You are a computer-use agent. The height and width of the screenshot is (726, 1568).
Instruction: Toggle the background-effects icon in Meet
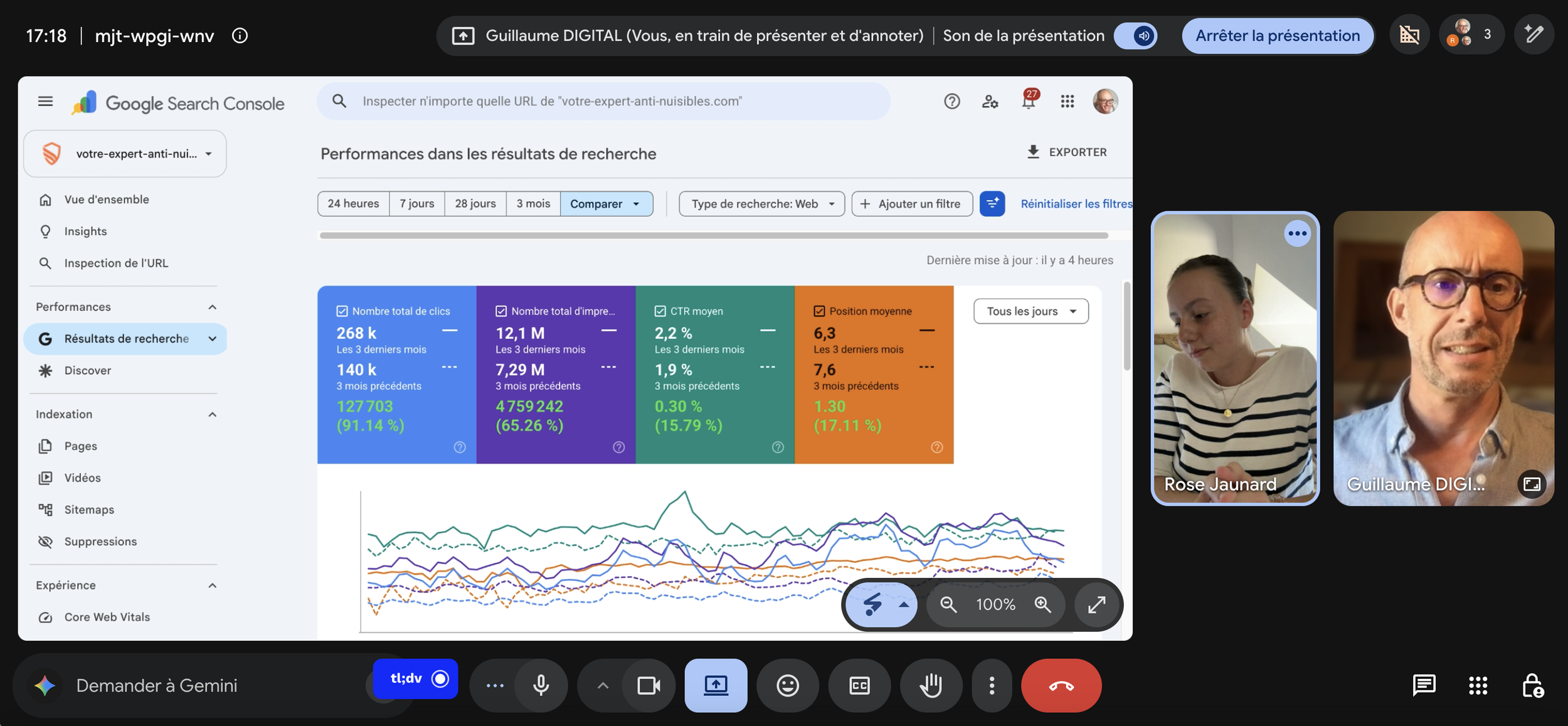pos(1409,35)
